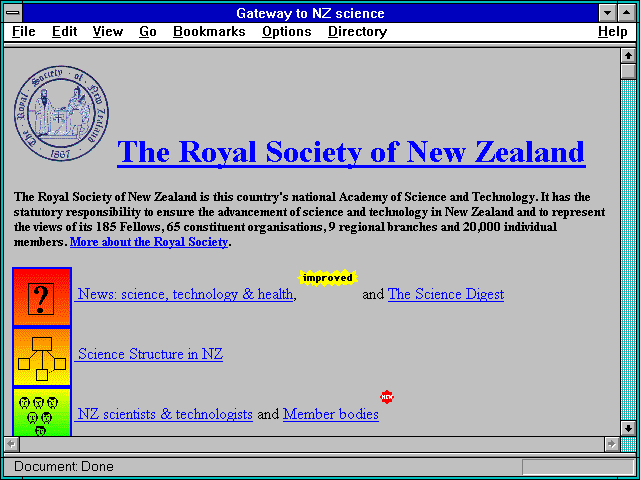
Task: Open the View menu
Action: click(x=108, y=32)
